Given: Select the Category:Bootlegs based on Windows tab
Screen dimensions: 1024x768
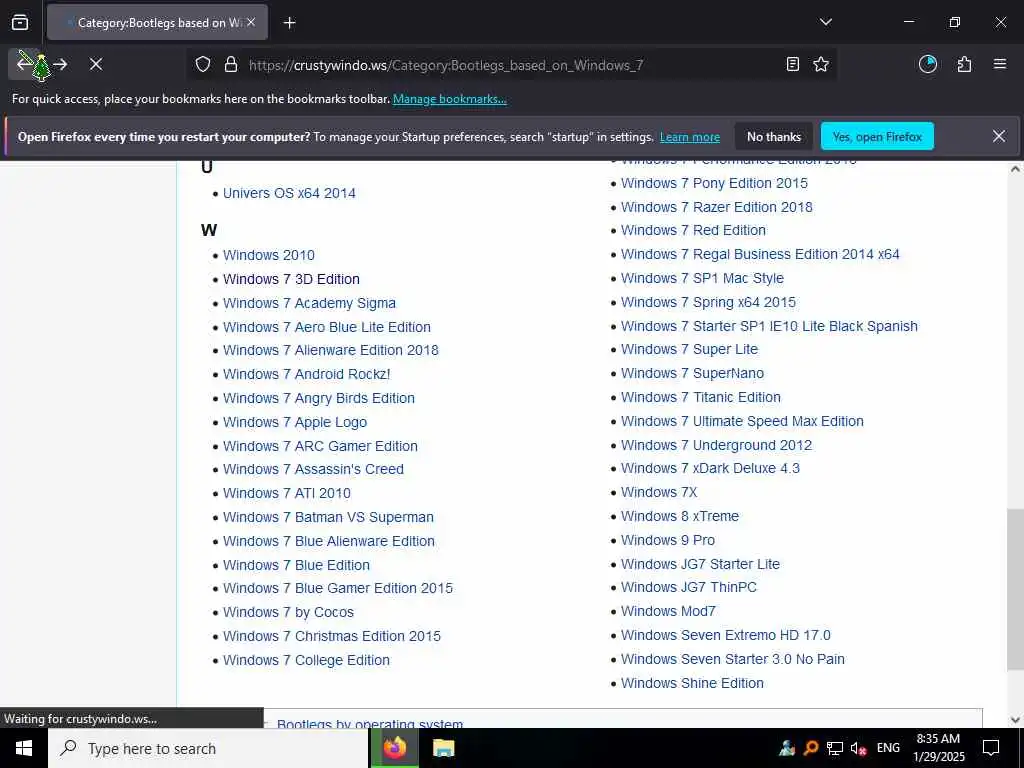Looking at the screenshot, I should point(157,23).
